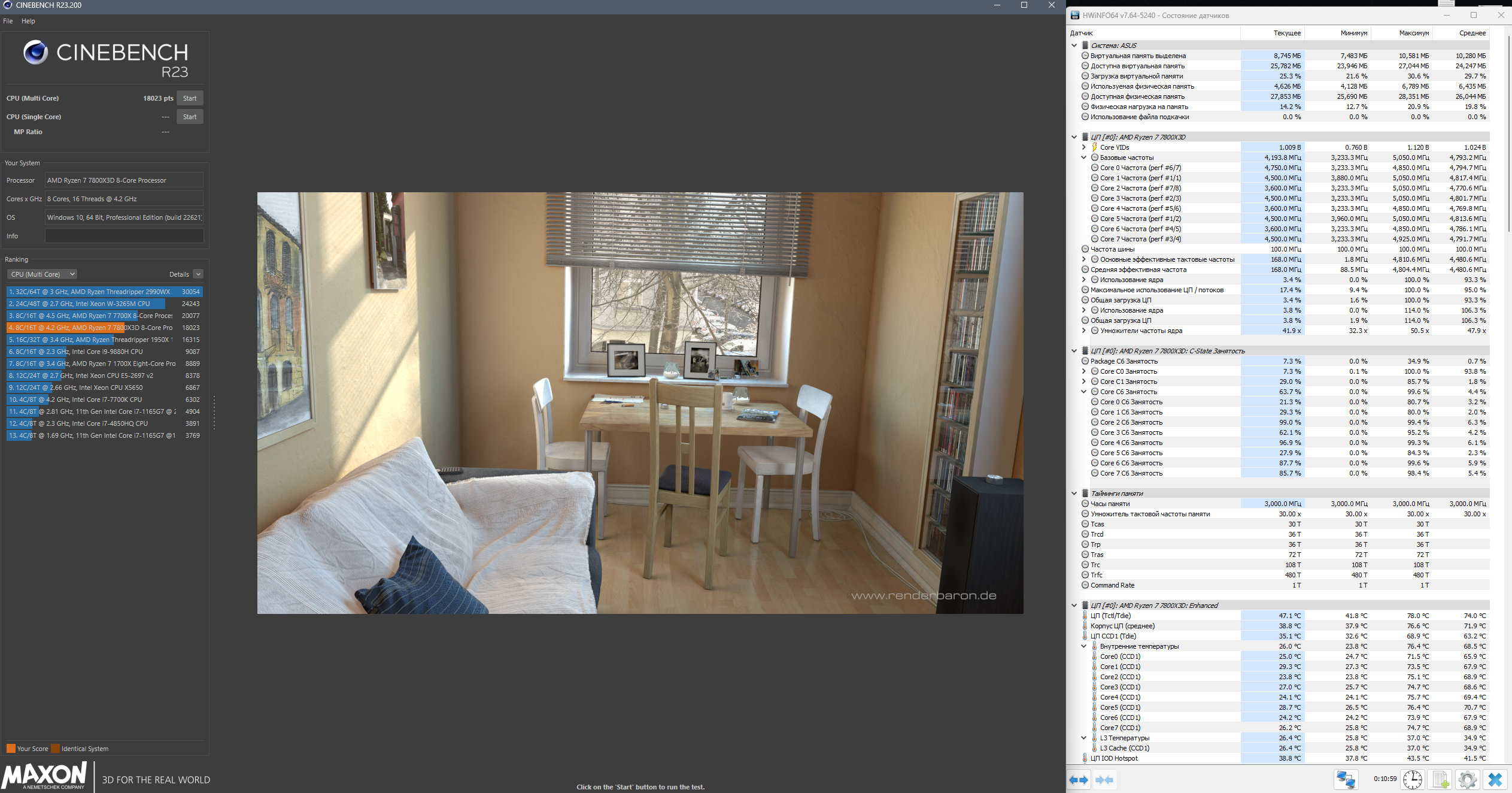Open HWiNFO sensor settings gear
This screenshot has height=793, width=1512.
1467,779
